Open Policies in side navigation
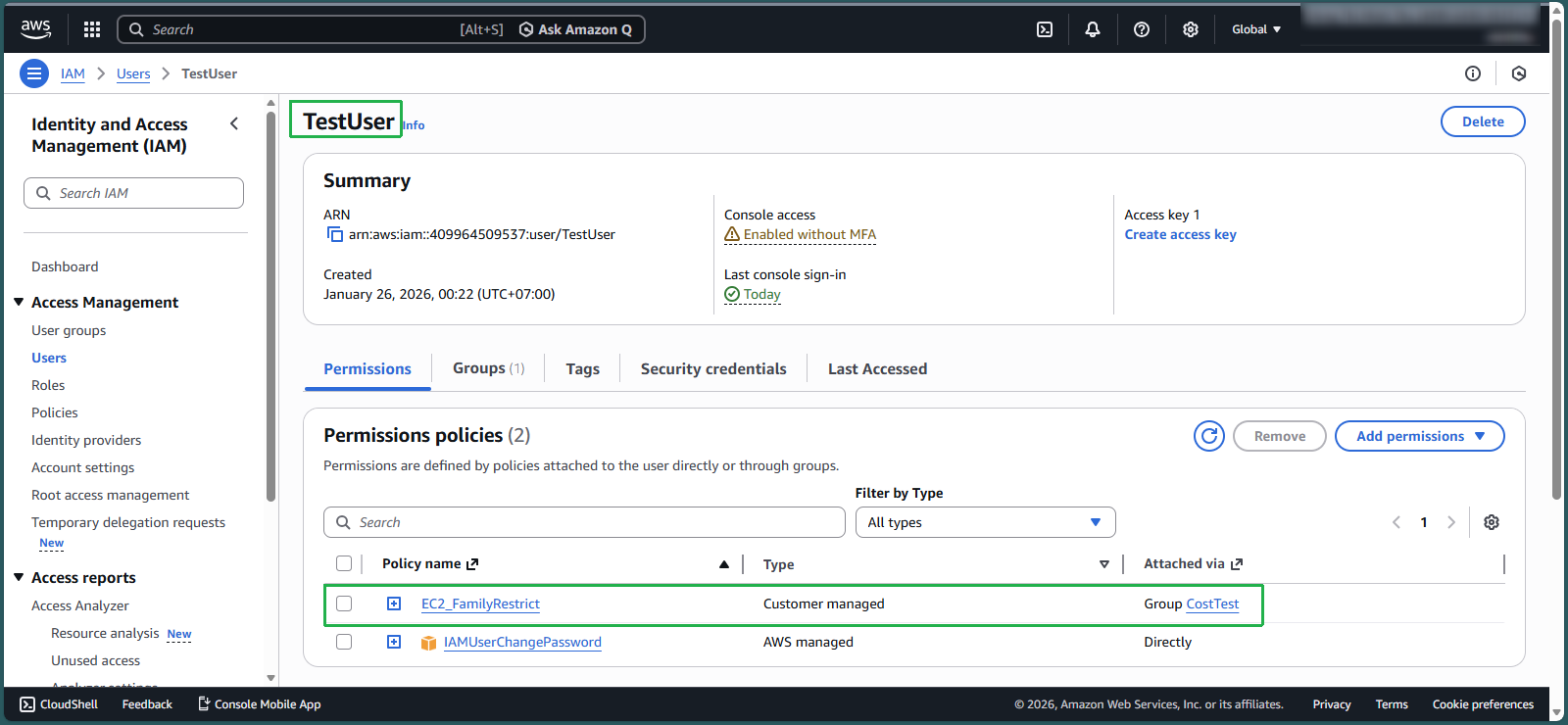 coord(55,412)
